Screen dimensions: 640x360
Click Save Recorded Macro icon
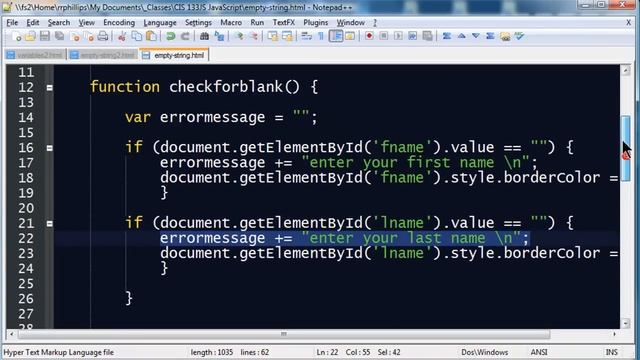[427, 36]
